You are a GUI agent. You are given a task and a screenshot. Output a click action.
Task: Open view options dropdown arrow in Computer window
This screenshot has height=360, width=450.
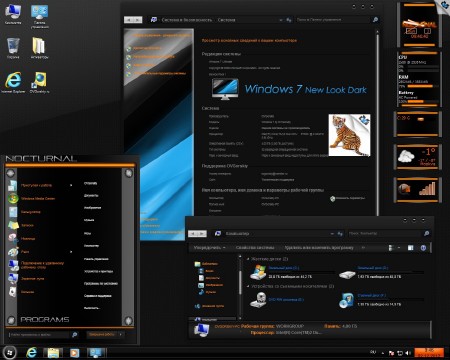click(399, 248)
